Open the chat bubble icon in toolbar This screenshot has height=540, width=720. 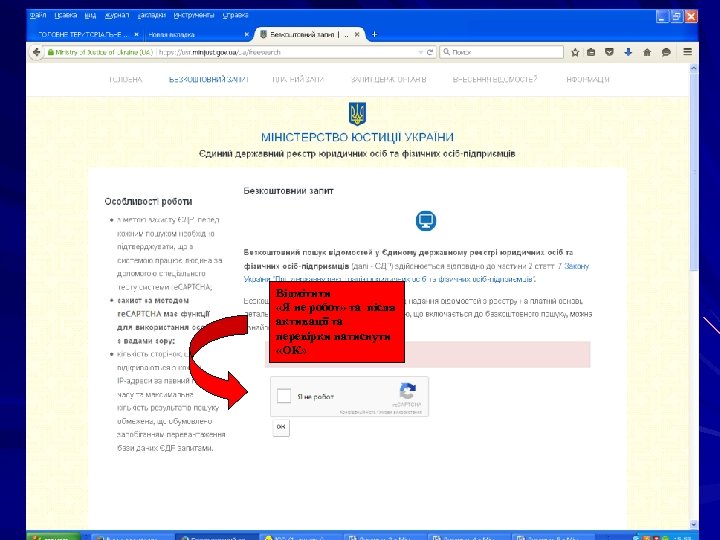tap(666, 52)
